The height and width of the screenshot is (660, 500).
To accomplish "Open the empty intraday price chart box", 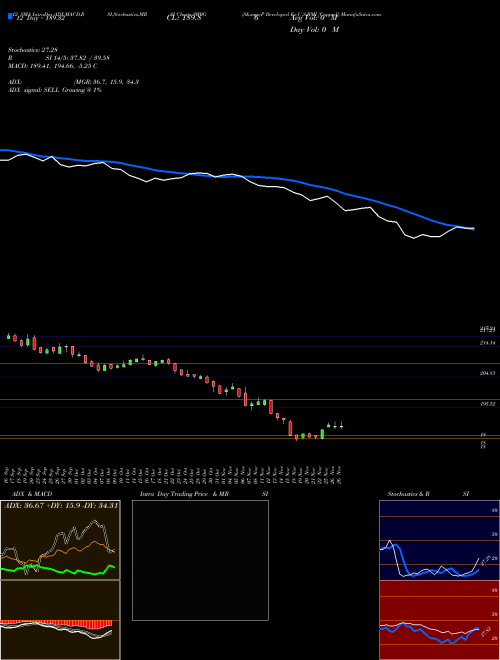I will (200, 560).
